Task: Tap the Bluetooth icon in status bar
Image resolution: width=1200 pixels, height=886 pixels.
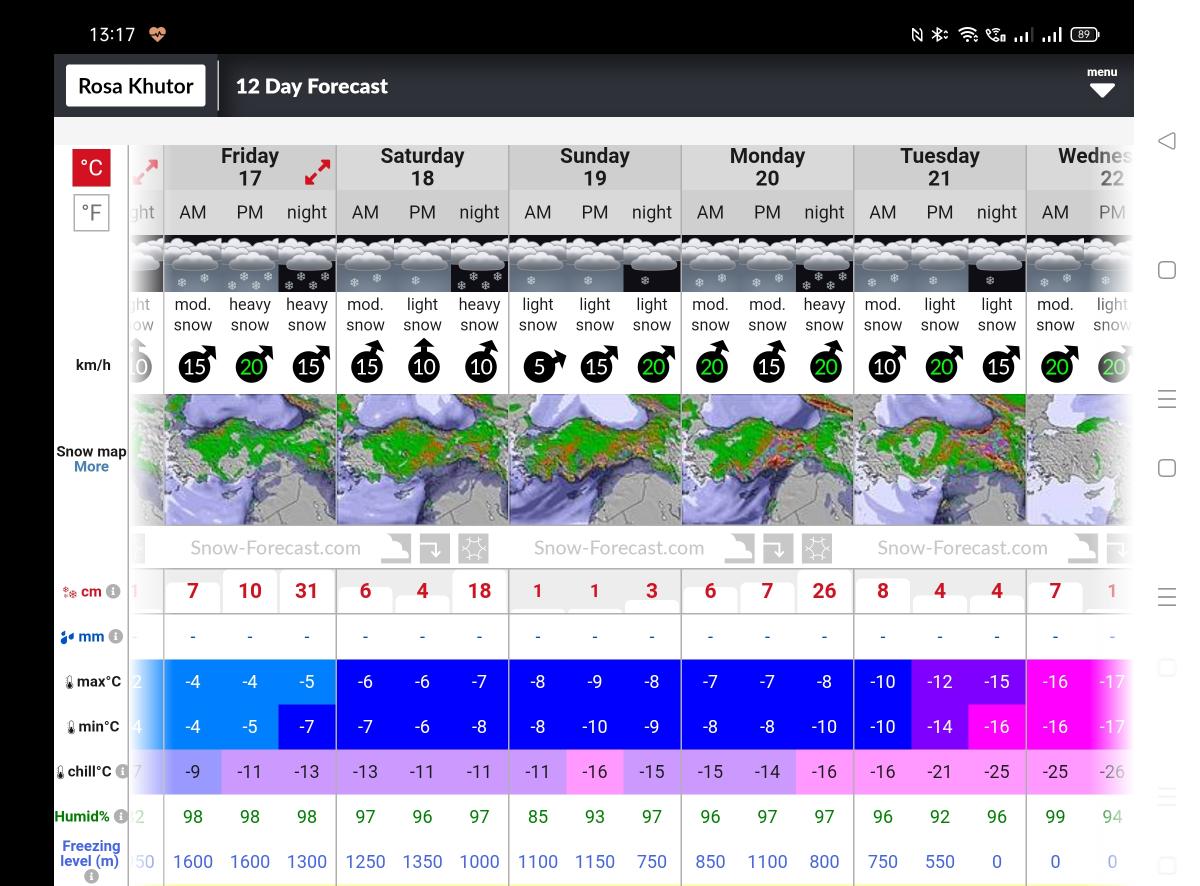Action: point(939,35)
